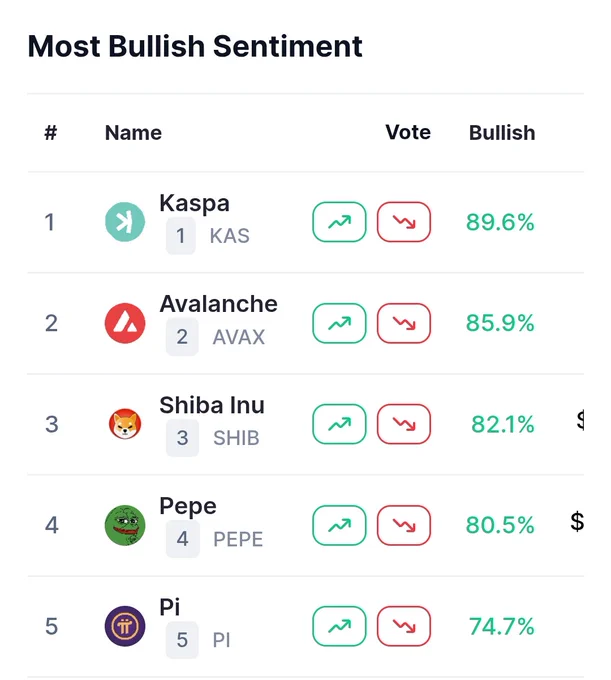The height and width of the screenshot is (680, 611).
Task: Click the Kaspa coin logo
Action: (x=125, y=222)
